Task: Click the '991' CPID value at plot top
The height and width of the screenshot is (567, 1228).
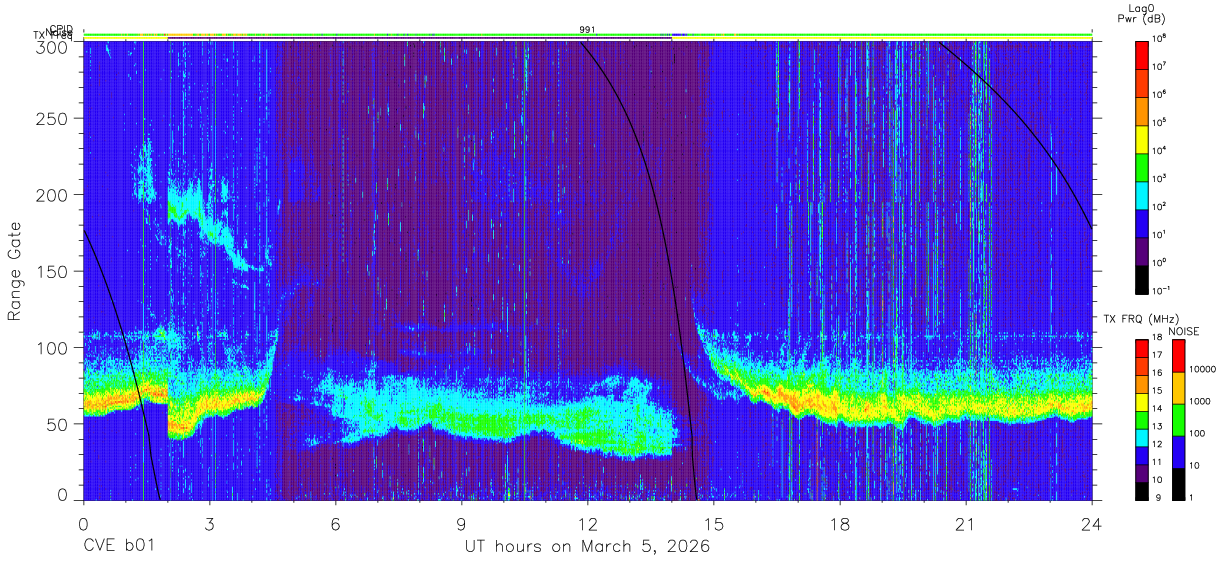Action: [587, 30]
